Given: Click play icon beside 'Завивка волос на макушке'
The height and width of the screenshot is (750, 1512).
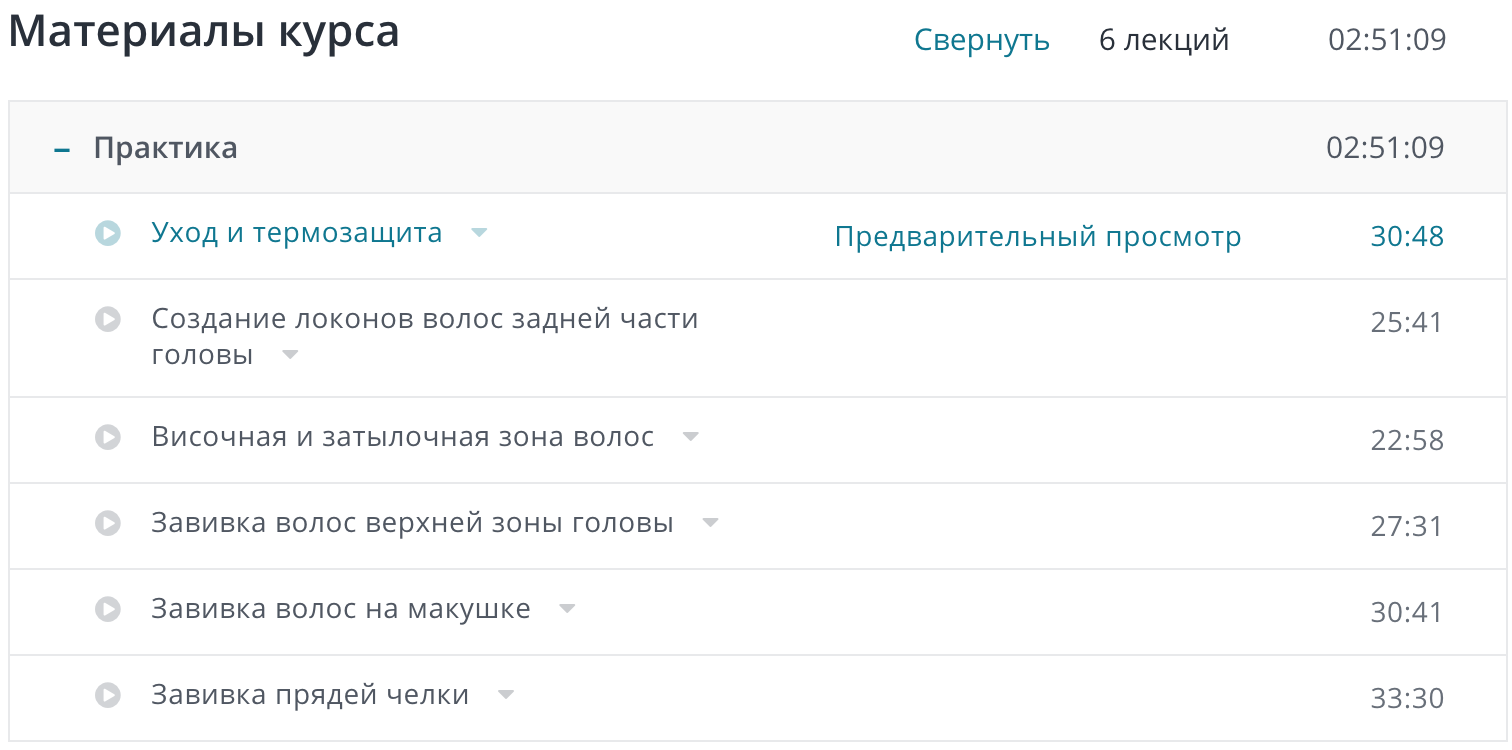Looking at the screenshot, I should point(107,609).
